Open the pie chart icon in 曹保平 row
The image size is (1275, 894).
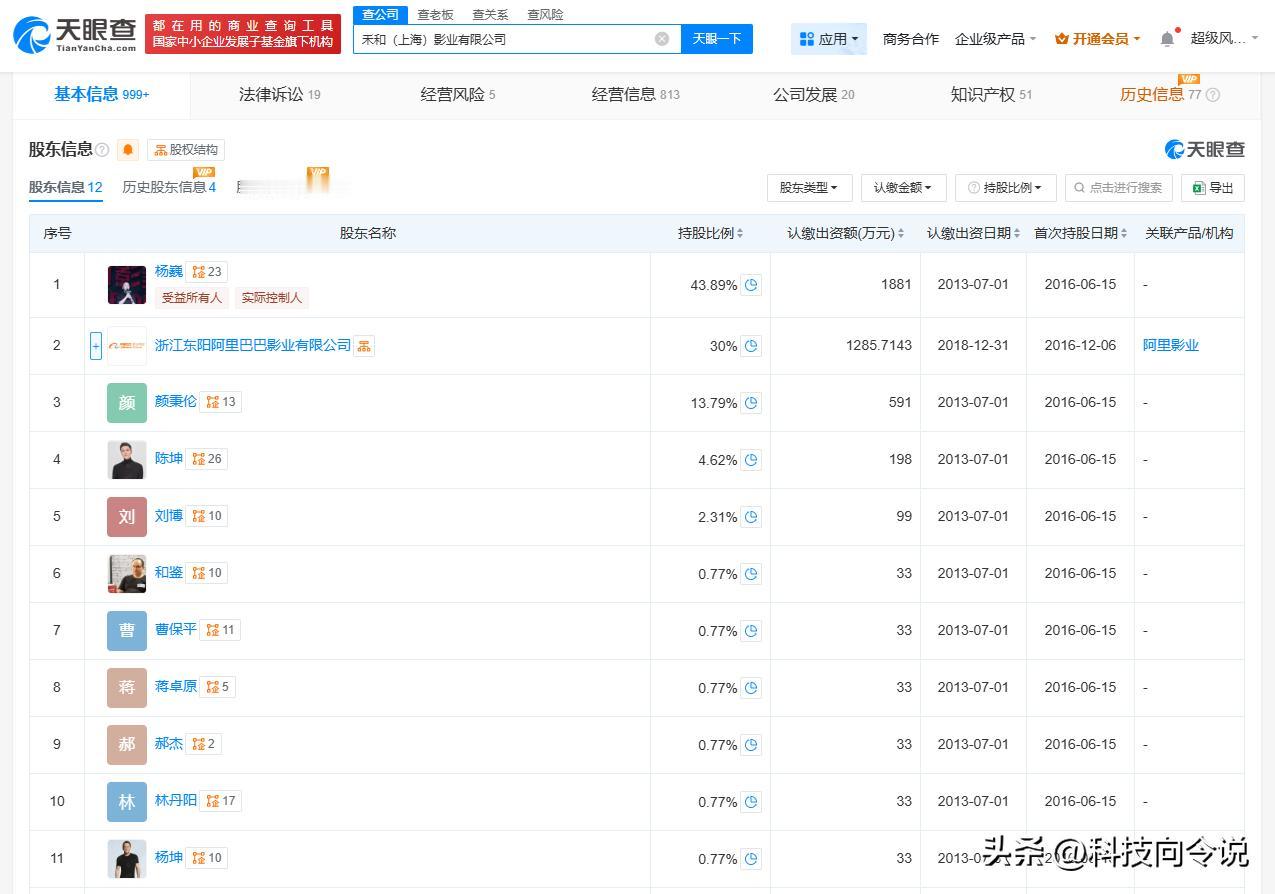pyautogui.click(x=751, y=631)
